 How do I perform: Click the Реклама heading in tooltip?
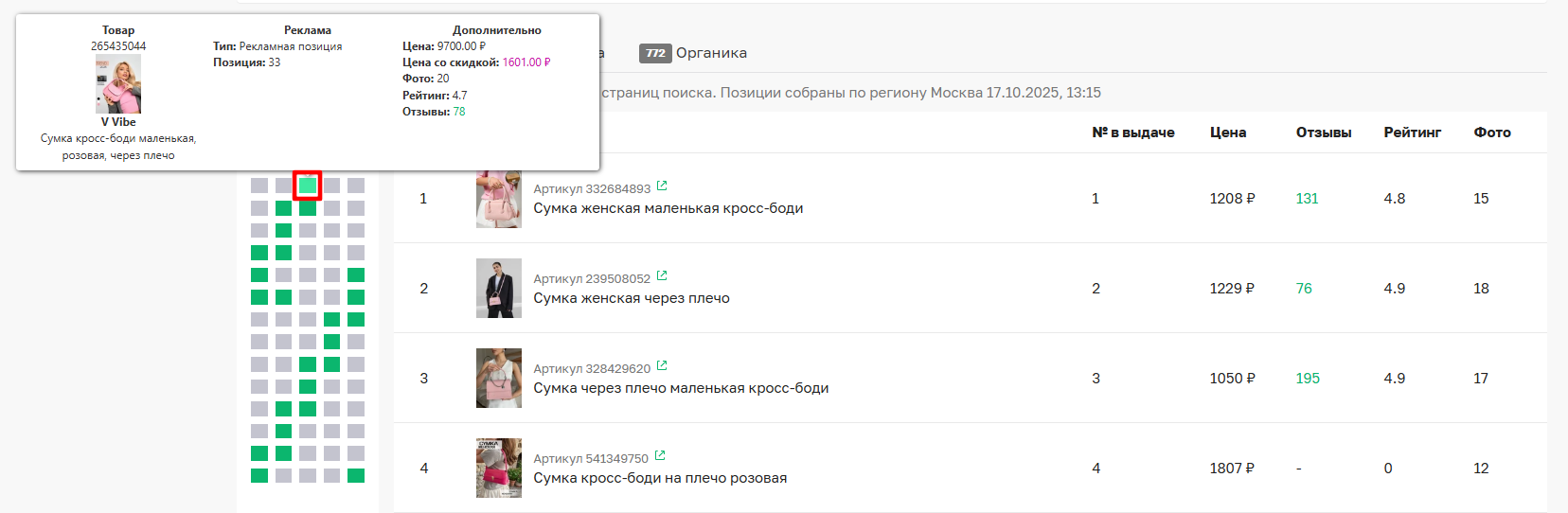[x=308, y=30]
